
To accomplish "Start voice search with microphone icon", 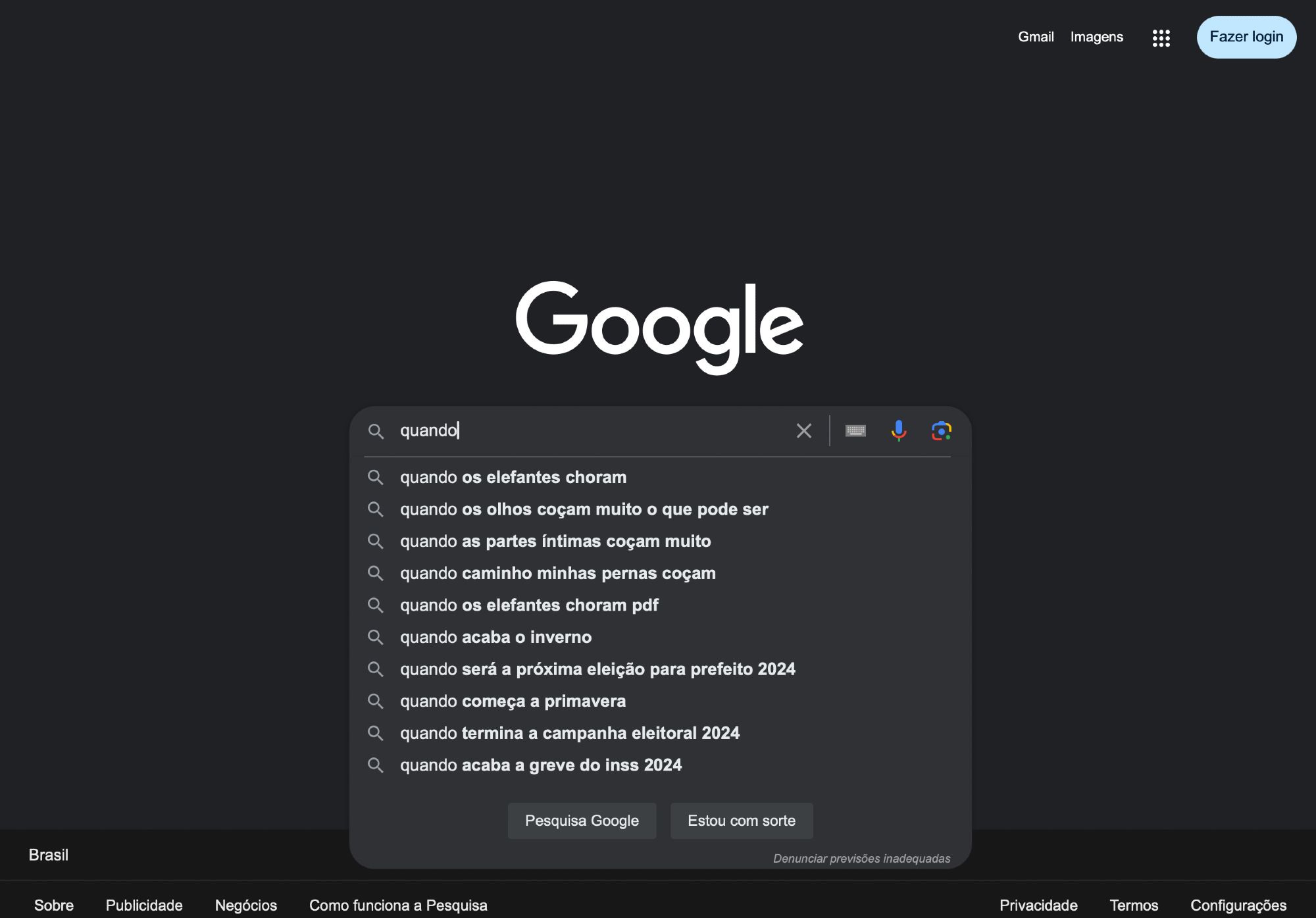I will coord(898,430).
